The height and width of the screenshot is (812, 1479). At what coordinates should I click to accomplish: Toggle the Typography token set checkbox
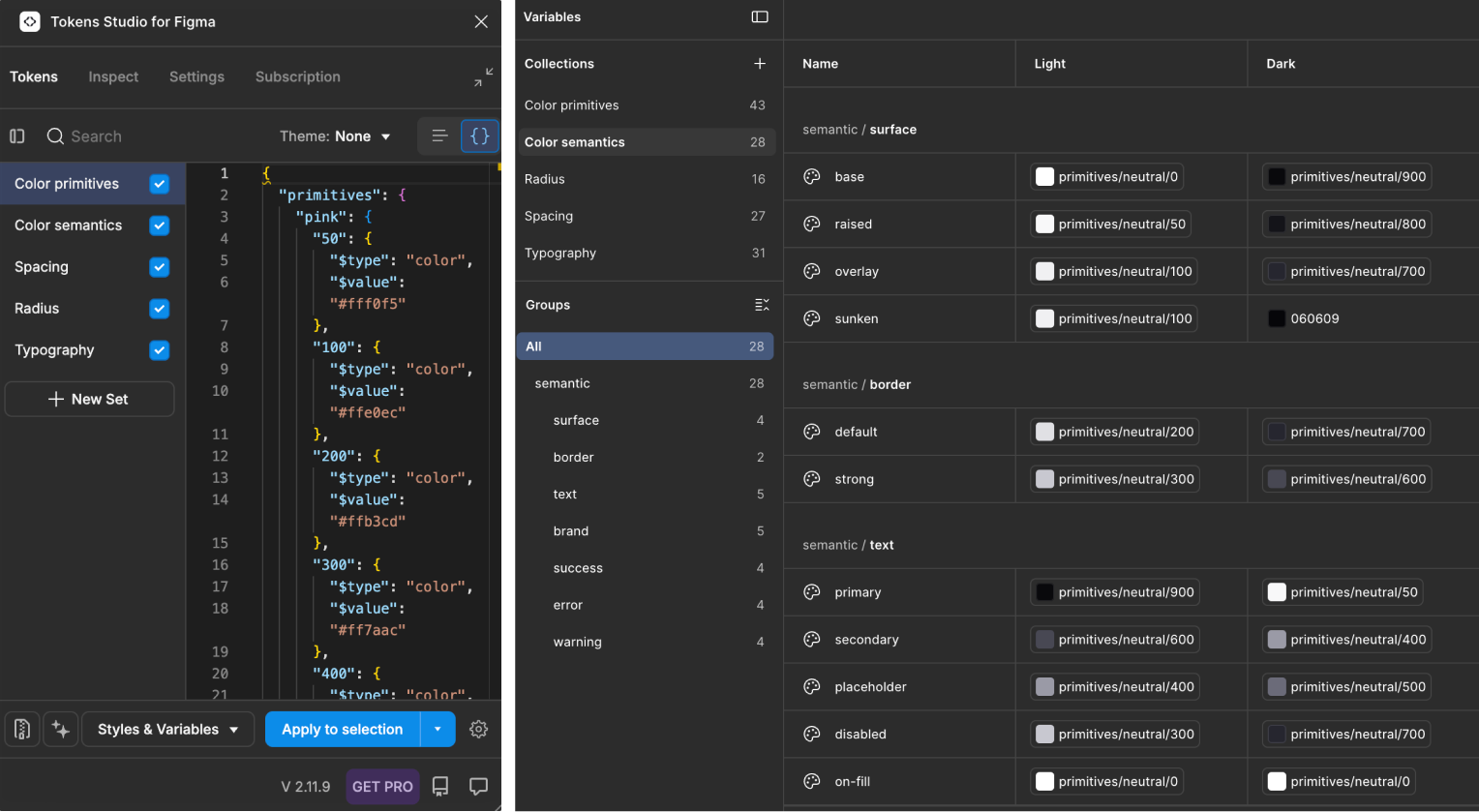tap(160, 350)
